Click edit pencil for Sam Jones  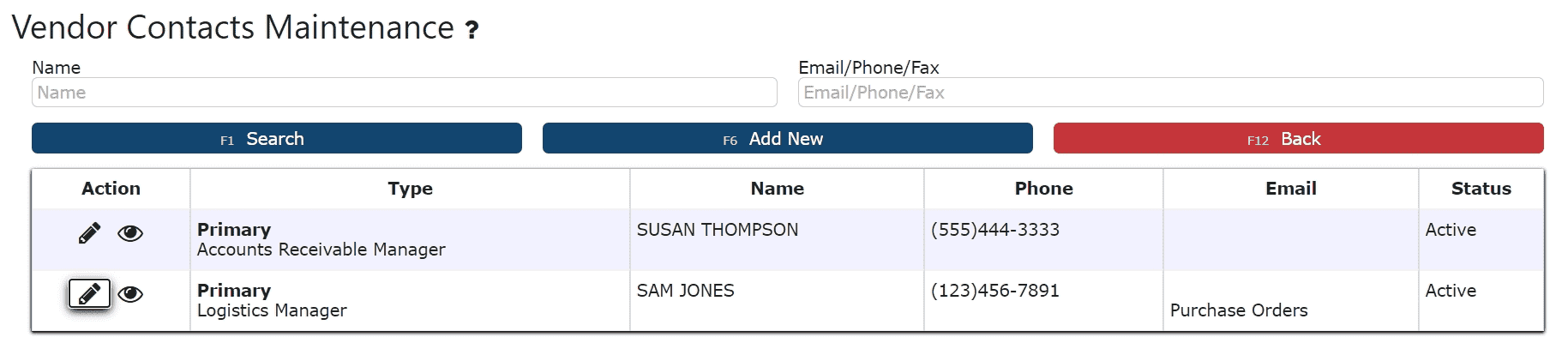click(89, 294)
